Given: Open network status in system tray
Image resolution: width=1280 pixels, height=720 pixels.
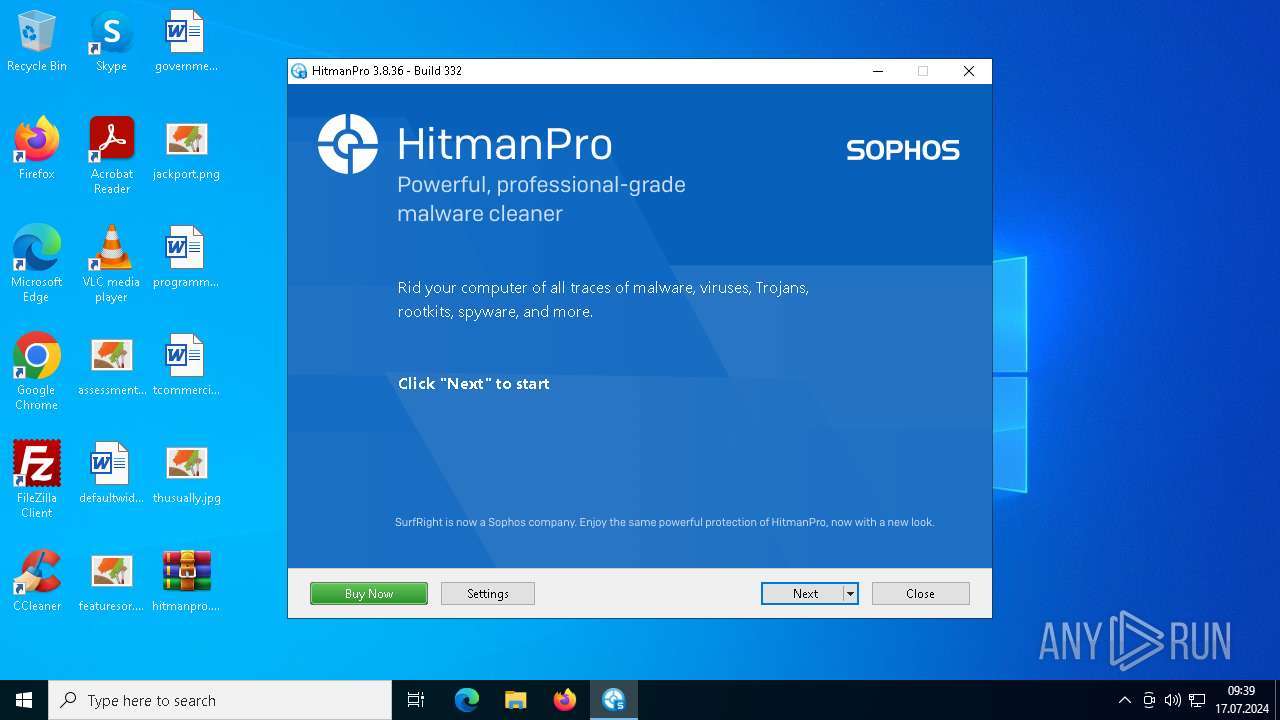Looking at the screenshot, I should [x=1197, y=700].
